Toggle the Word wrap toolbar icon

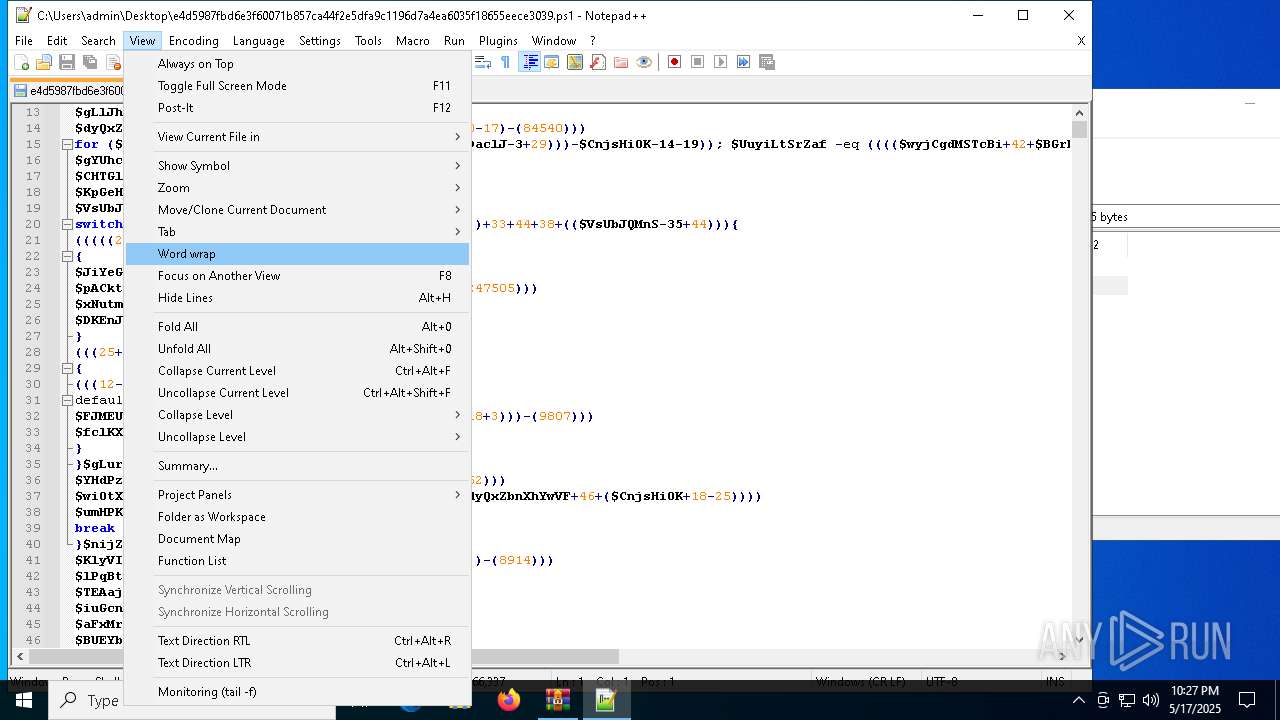(x=482, y=62)
